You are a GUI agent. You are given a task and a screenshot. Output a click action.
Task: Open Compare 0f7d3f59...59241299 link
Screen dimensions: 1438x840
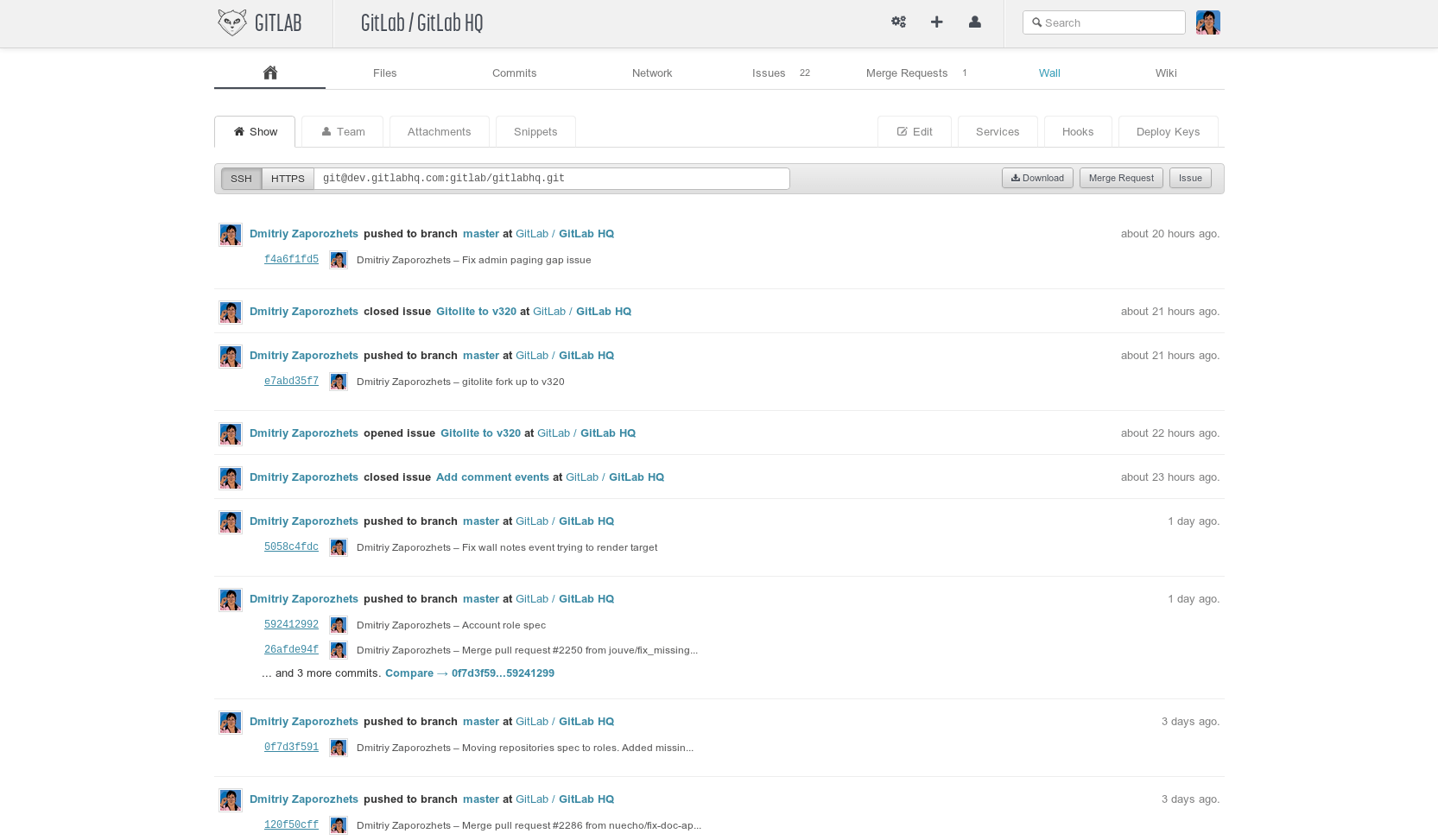470,673
